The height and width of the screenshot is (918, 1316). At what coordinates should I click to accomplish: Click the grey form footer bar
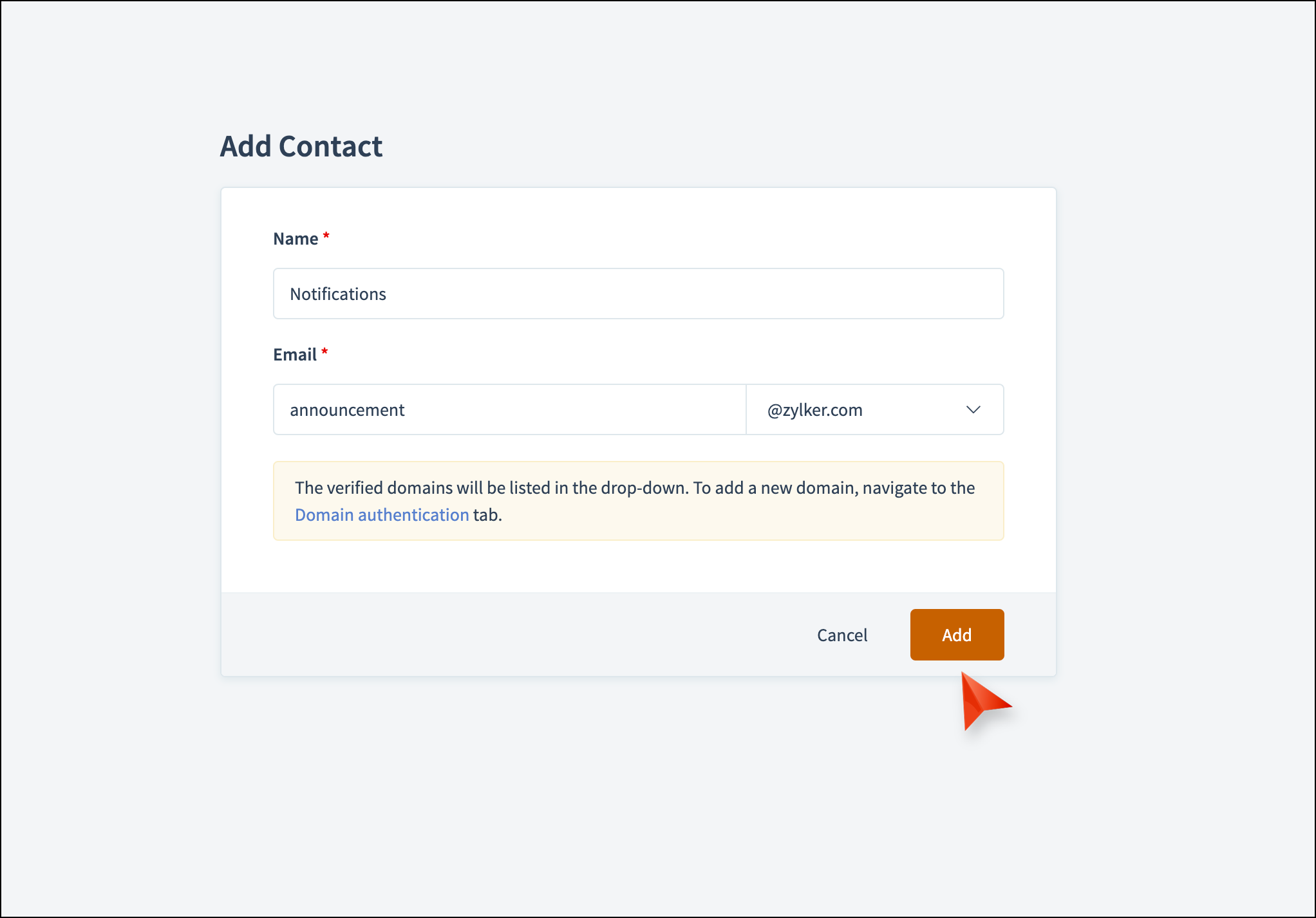(x=515, y=635)
